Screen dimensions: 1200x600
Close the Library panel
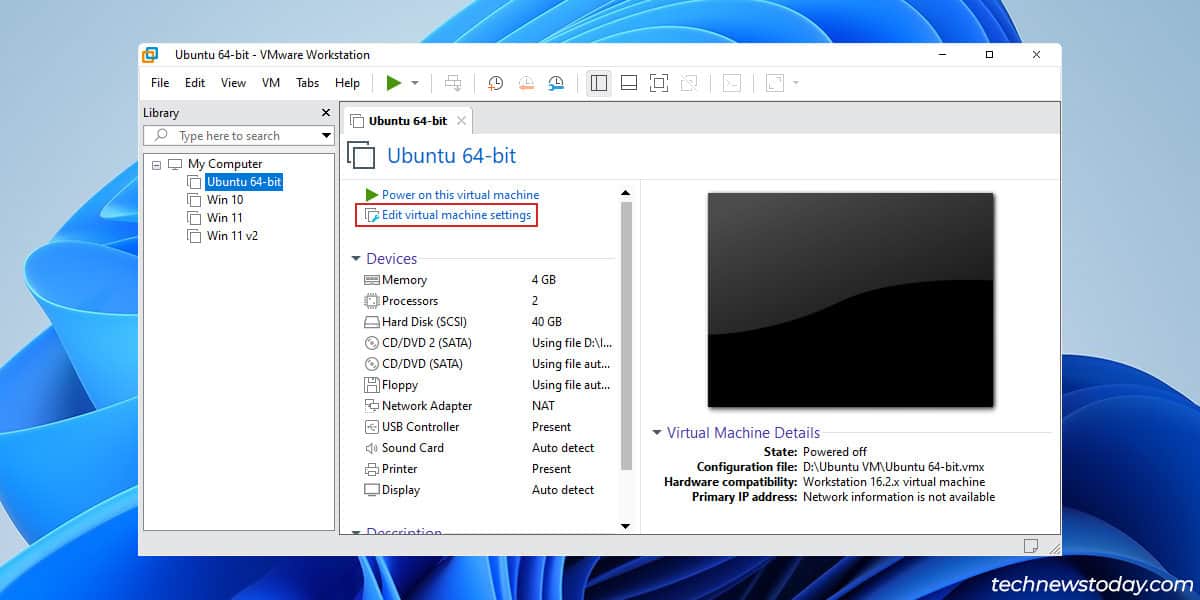(x=325, y=113)
